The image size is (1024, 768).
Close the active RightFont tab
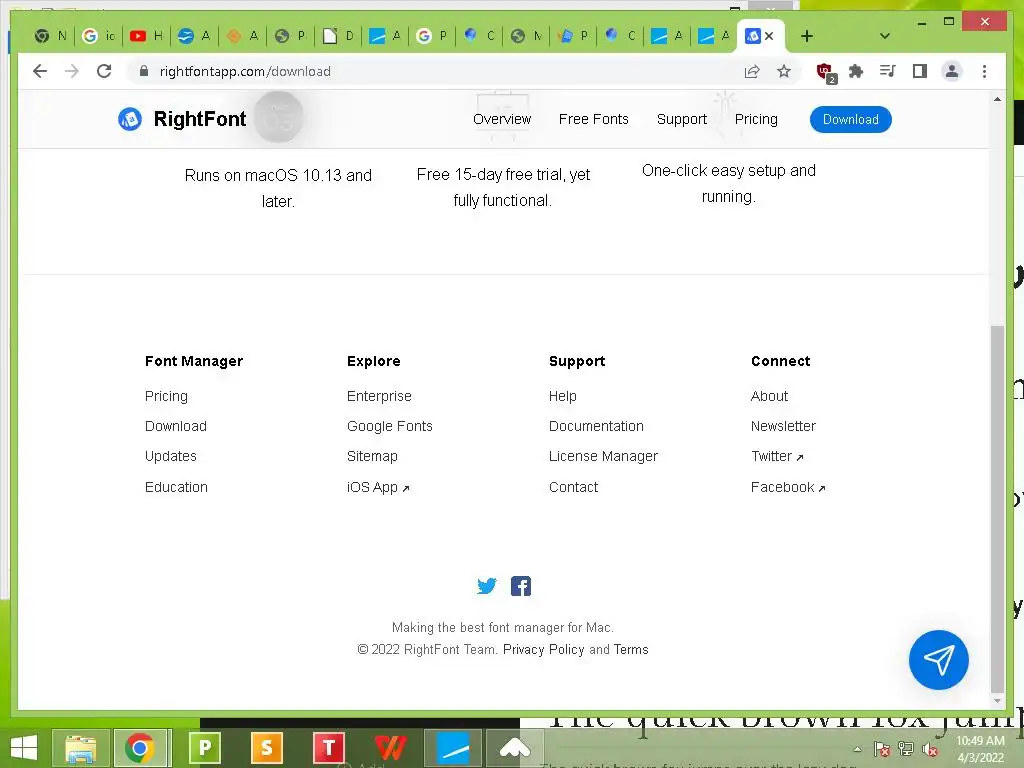point(769,36)
